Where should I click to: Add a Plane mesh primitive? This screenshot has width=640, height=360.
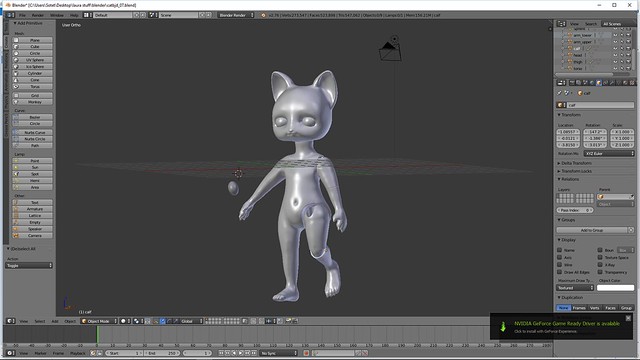coord(32,40)
